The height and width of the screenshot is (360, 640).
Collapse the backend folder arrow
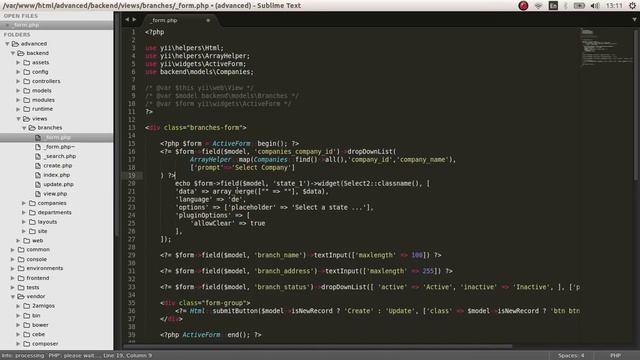[x=13, y=53]
